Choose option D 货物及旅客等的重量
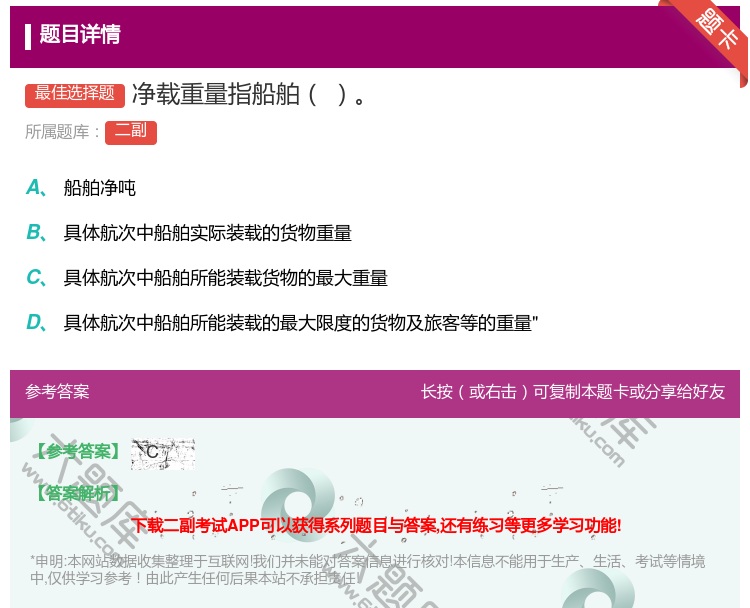750x608 pixels. [x=301, y=323]
